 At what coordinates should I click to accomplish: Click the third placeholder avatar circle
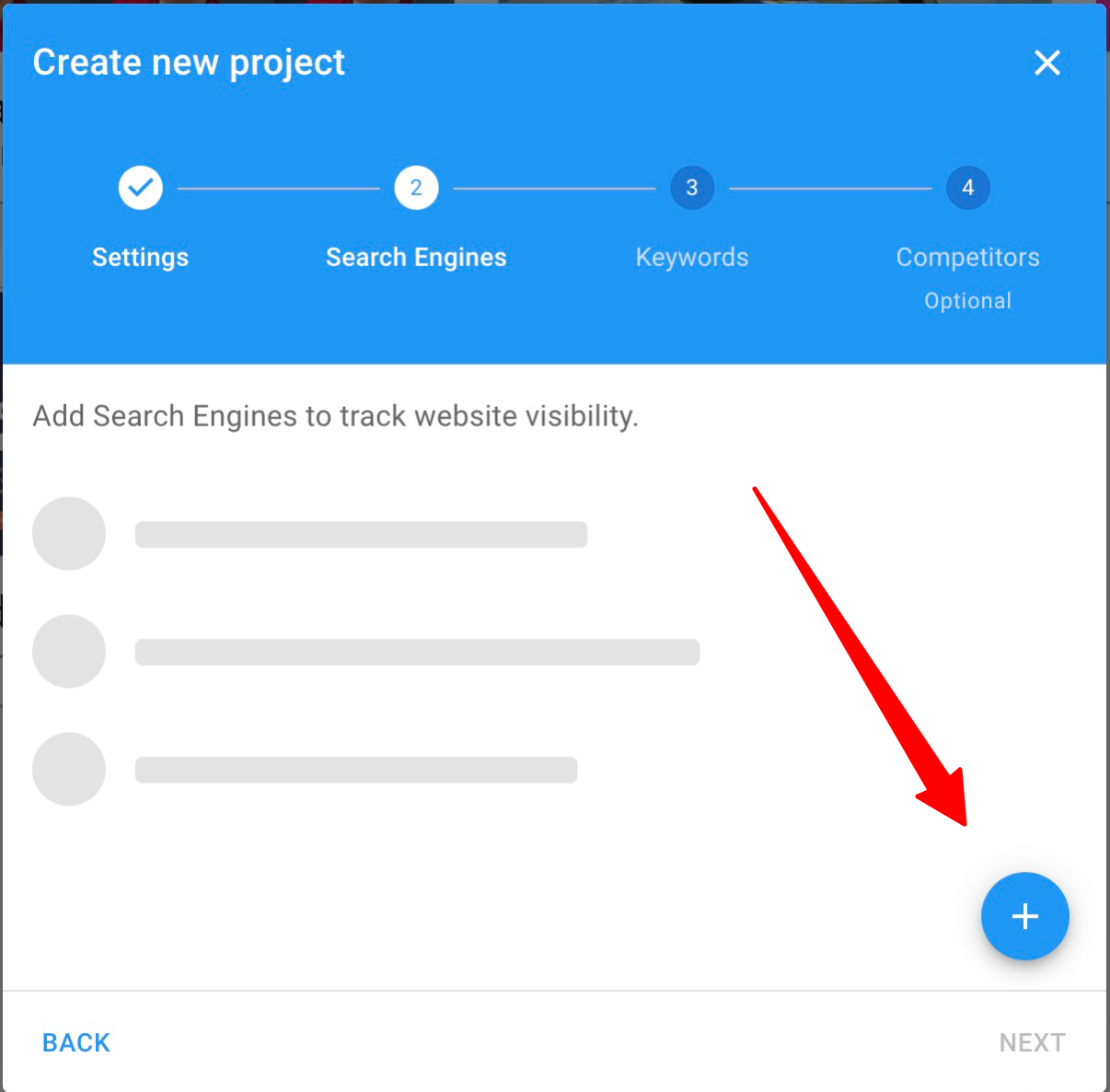coord(69,769)
